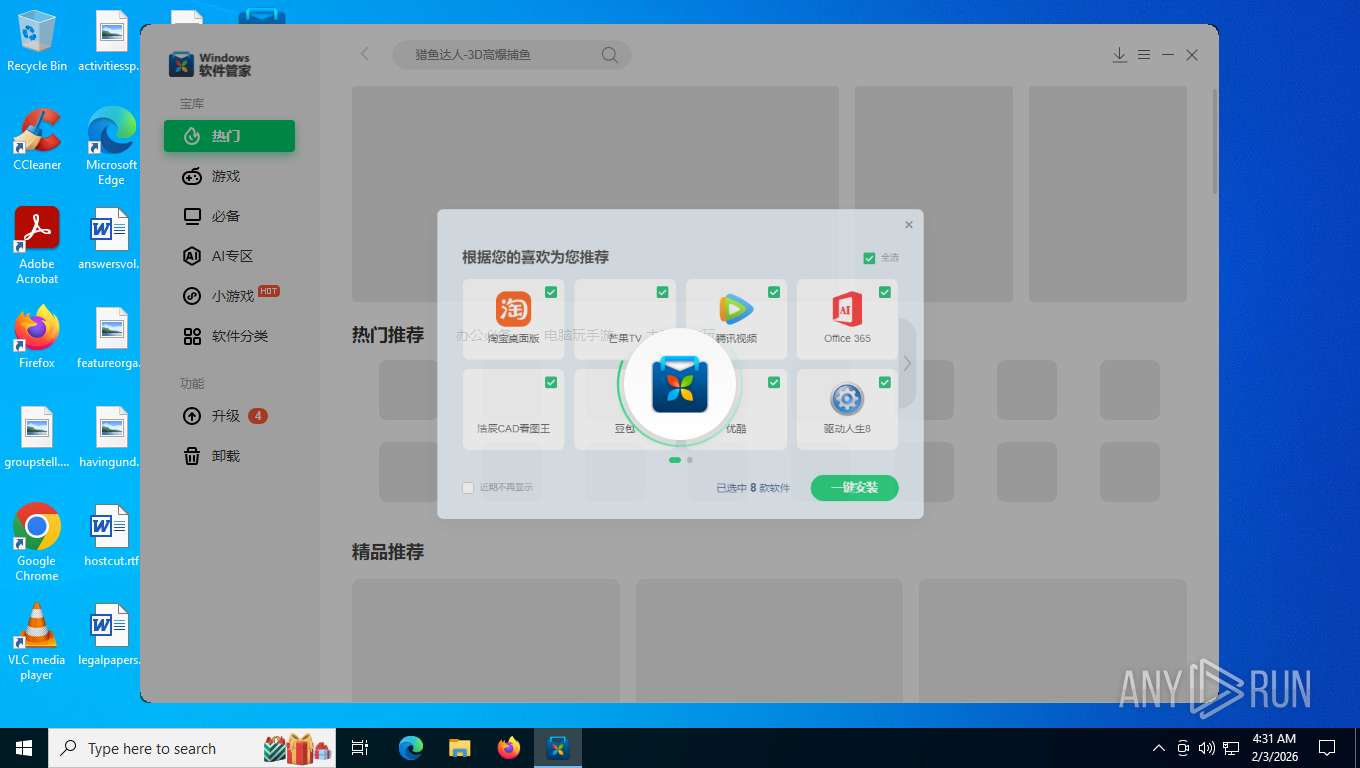The height and width of the screenshot is (768, 1360).
Task: Open the Google Chrome desktop shortcut
Action: [x=37, y=542]
